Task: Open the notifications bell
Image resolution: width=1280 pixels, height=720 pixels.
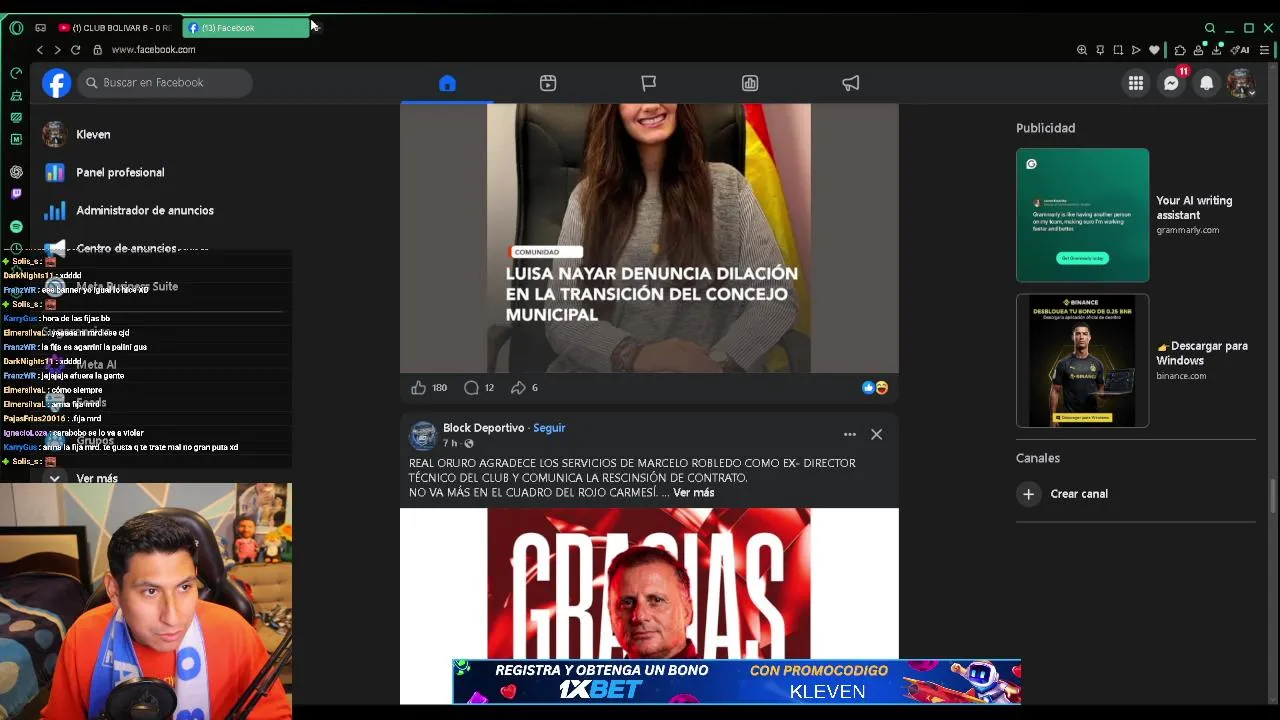Action: click(1207, 83)
